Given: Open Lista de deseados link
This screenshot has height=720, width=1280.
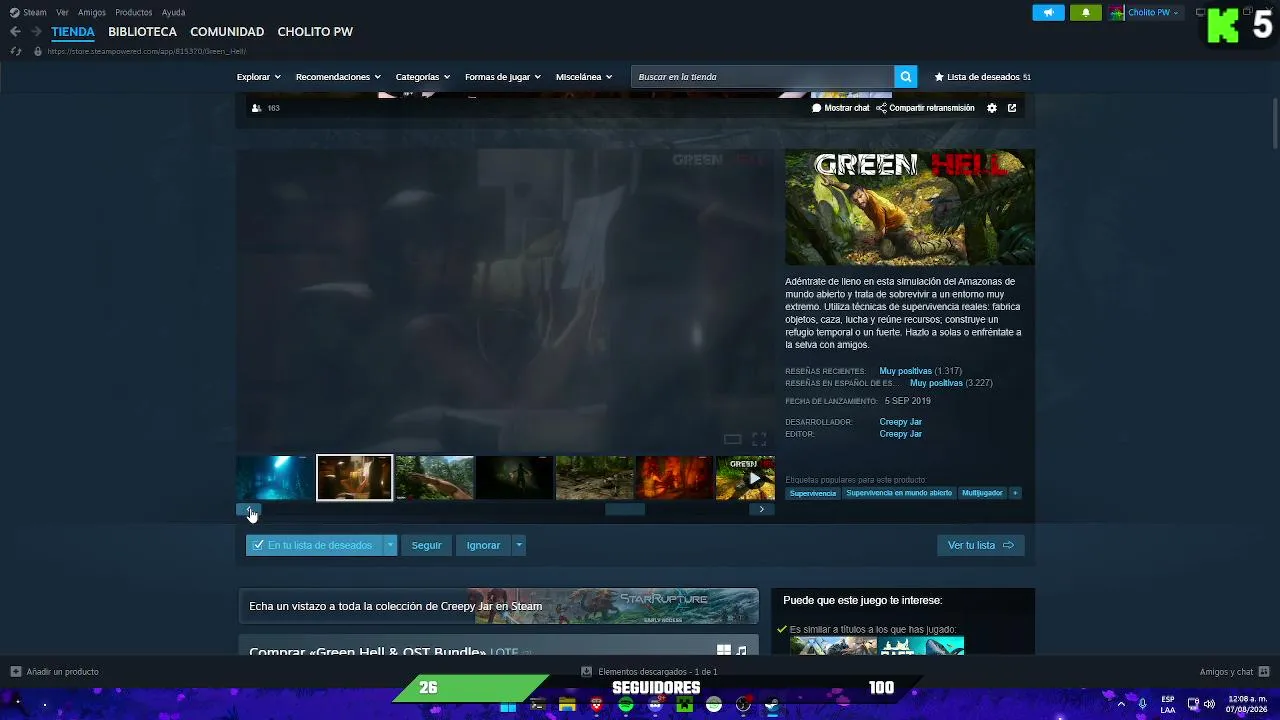Looking at the screenshot, I should [x=982, y=77].
